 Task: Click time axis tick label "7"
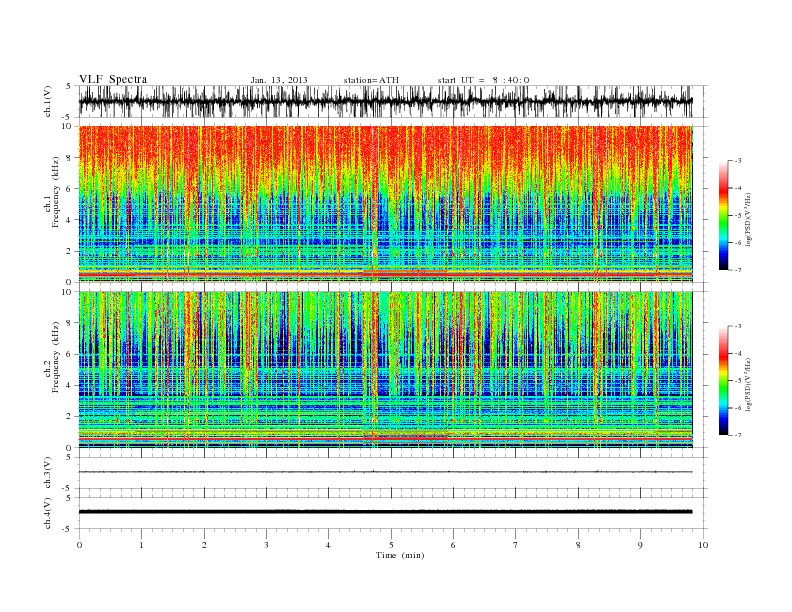tap(516, 545)
